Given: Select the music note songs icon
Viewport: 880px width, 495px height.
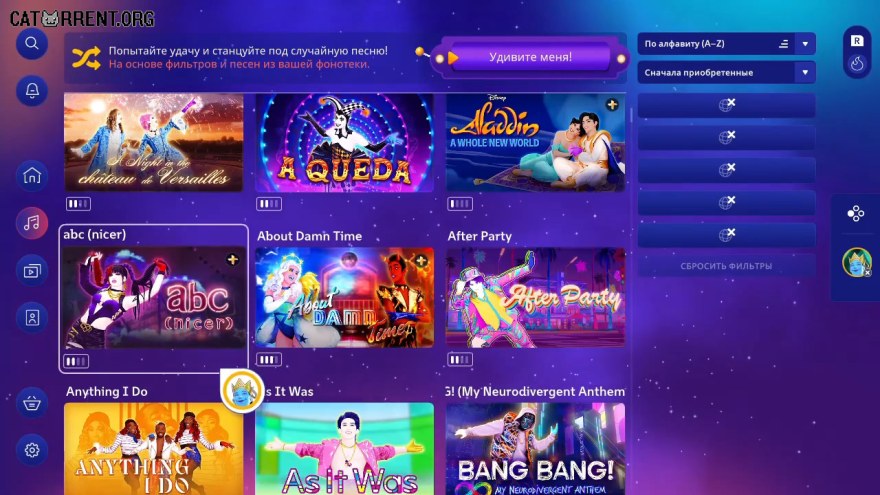Looking at the screenshot, I should click(32, 223).
